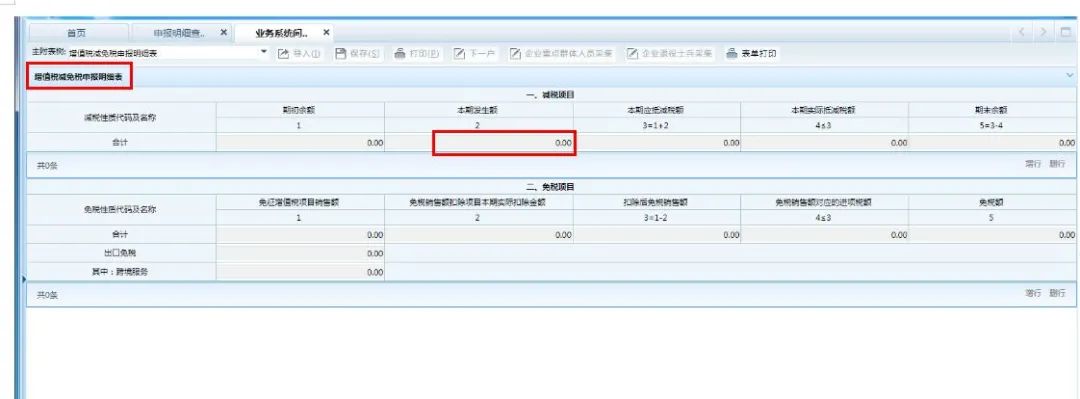Select the 跨境服务 amount cell
Screen dimensions: 1080x399
click(x=300, y=272)
